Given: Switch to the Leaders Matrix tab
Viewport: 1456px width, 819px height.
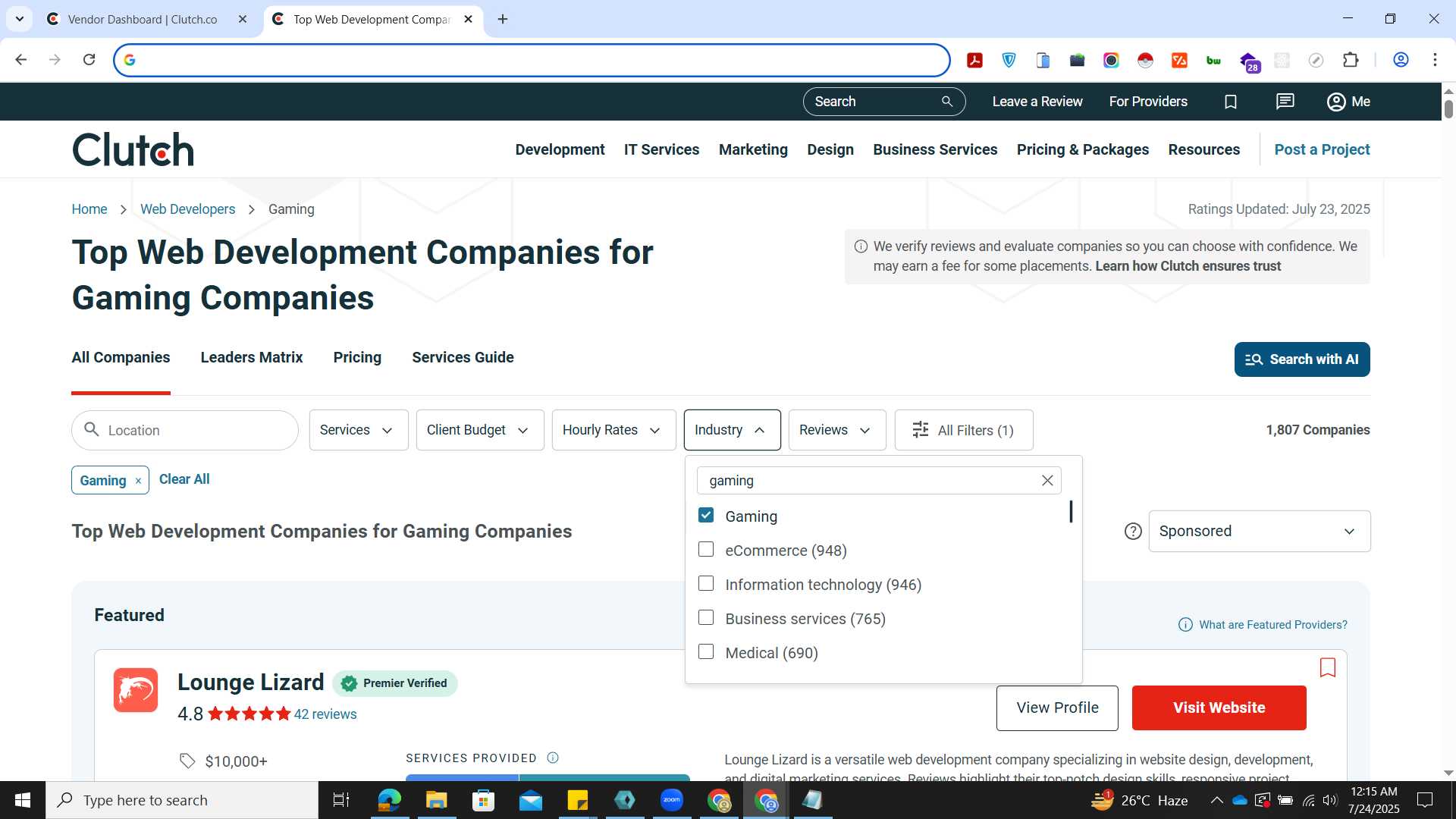Looking at the screenshot, I should point(252,358).
